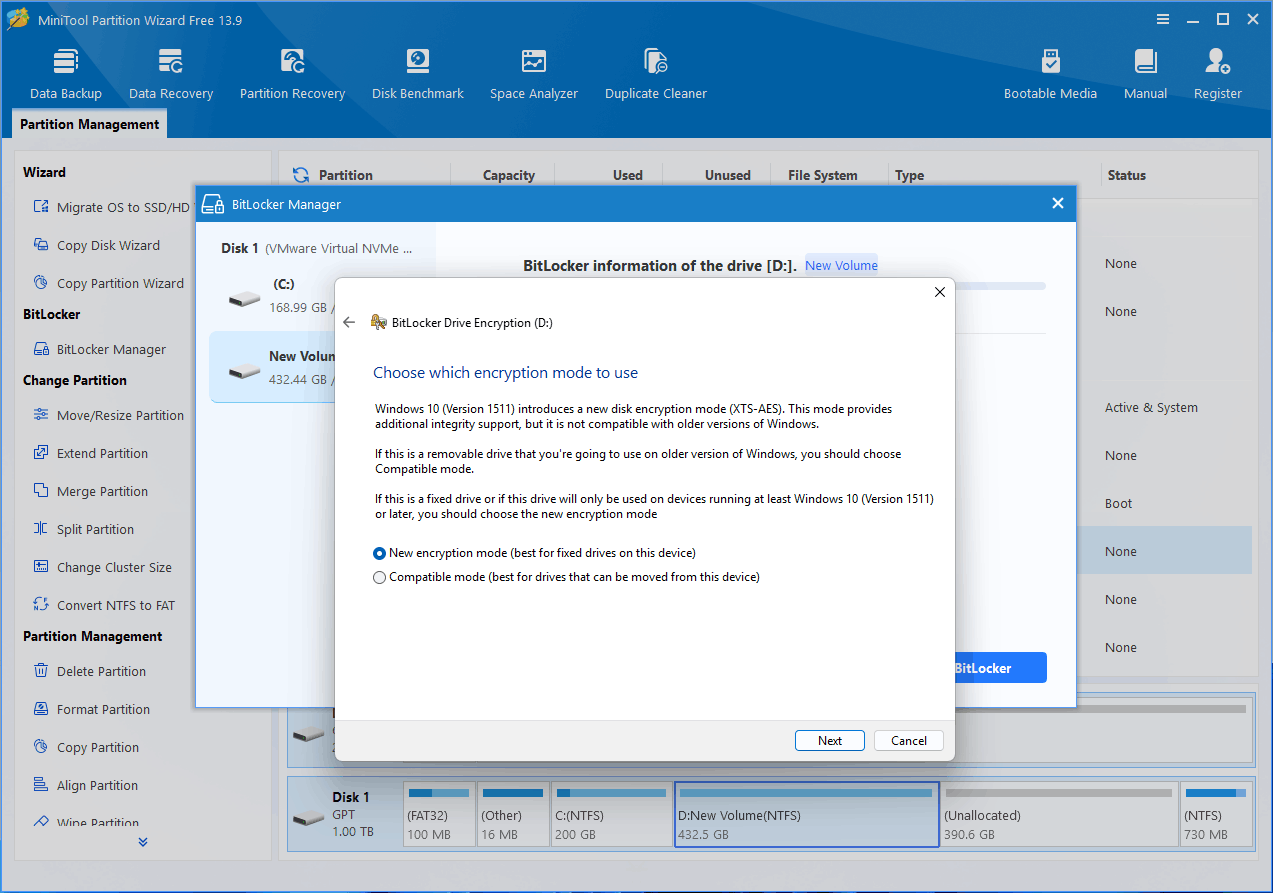Expand sidebar with double chevron arrow

pyautogui.click(x=143, y=842)
